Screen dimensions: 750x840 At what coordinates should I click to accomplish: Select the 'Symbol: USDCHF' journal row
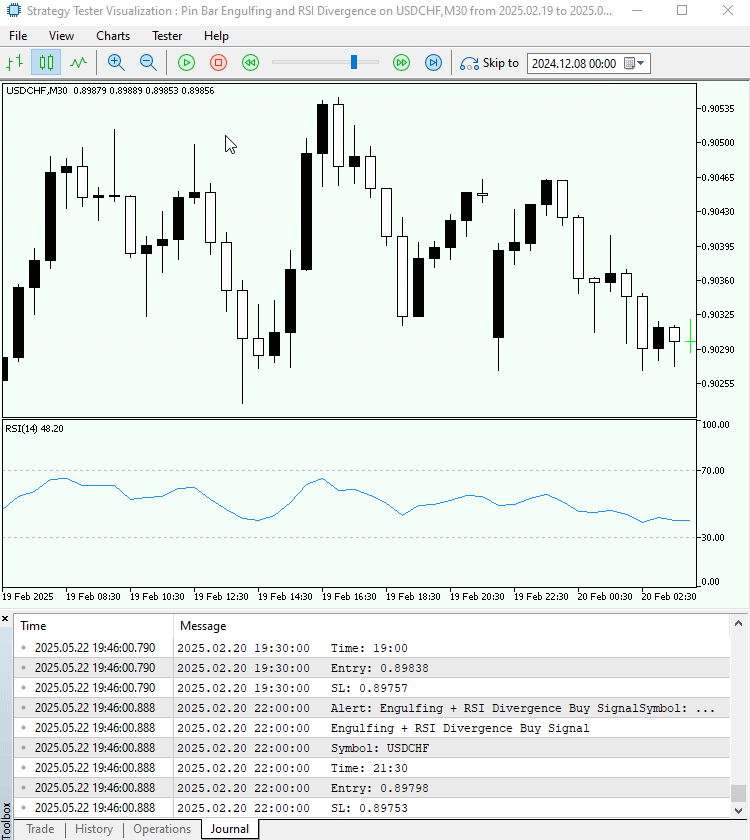coord(372,748)
